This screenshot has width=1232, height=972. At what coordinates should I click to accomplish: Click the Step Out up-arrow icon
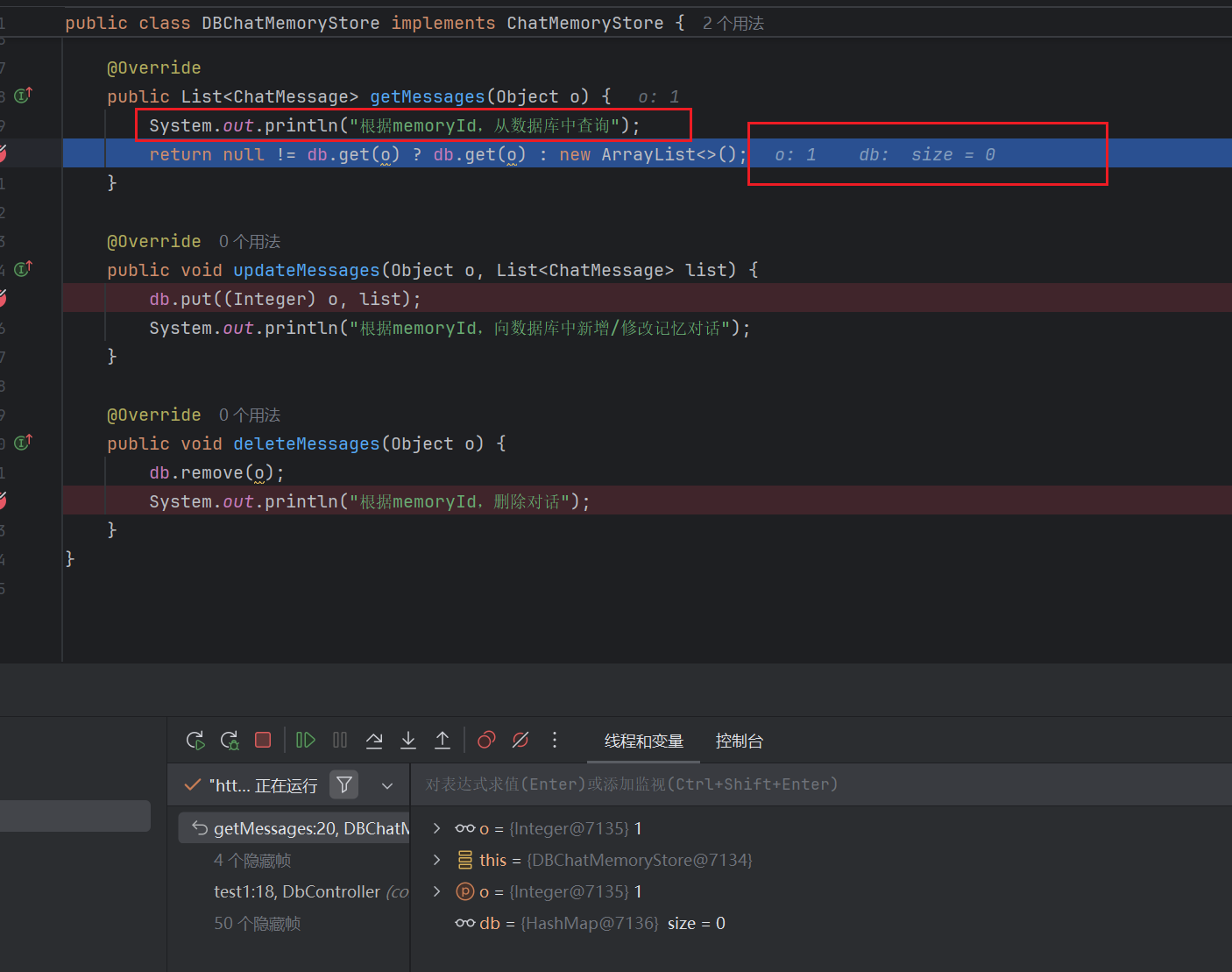(443, 741)
